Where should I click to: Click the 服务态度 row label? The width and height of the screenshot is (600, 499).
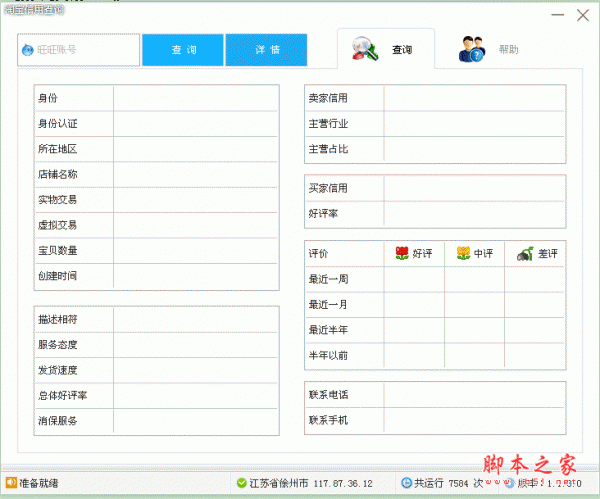[x=58, y=345]
